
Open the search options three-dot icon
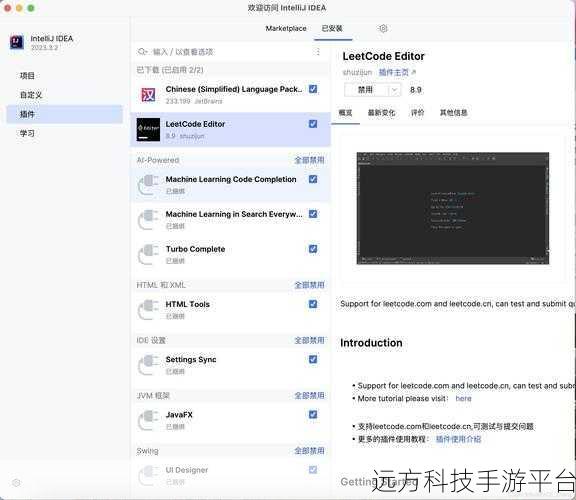[318, 52]
